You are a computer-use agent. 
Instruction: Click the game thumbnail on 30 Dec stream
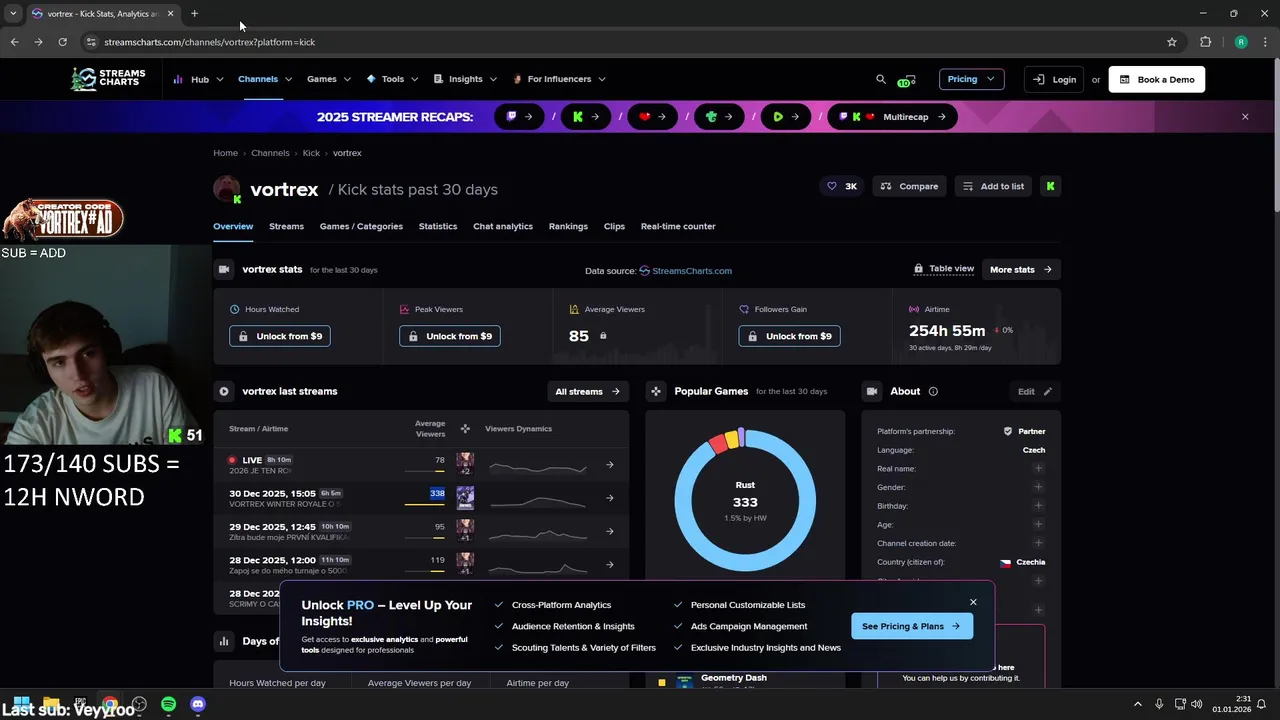465,497
